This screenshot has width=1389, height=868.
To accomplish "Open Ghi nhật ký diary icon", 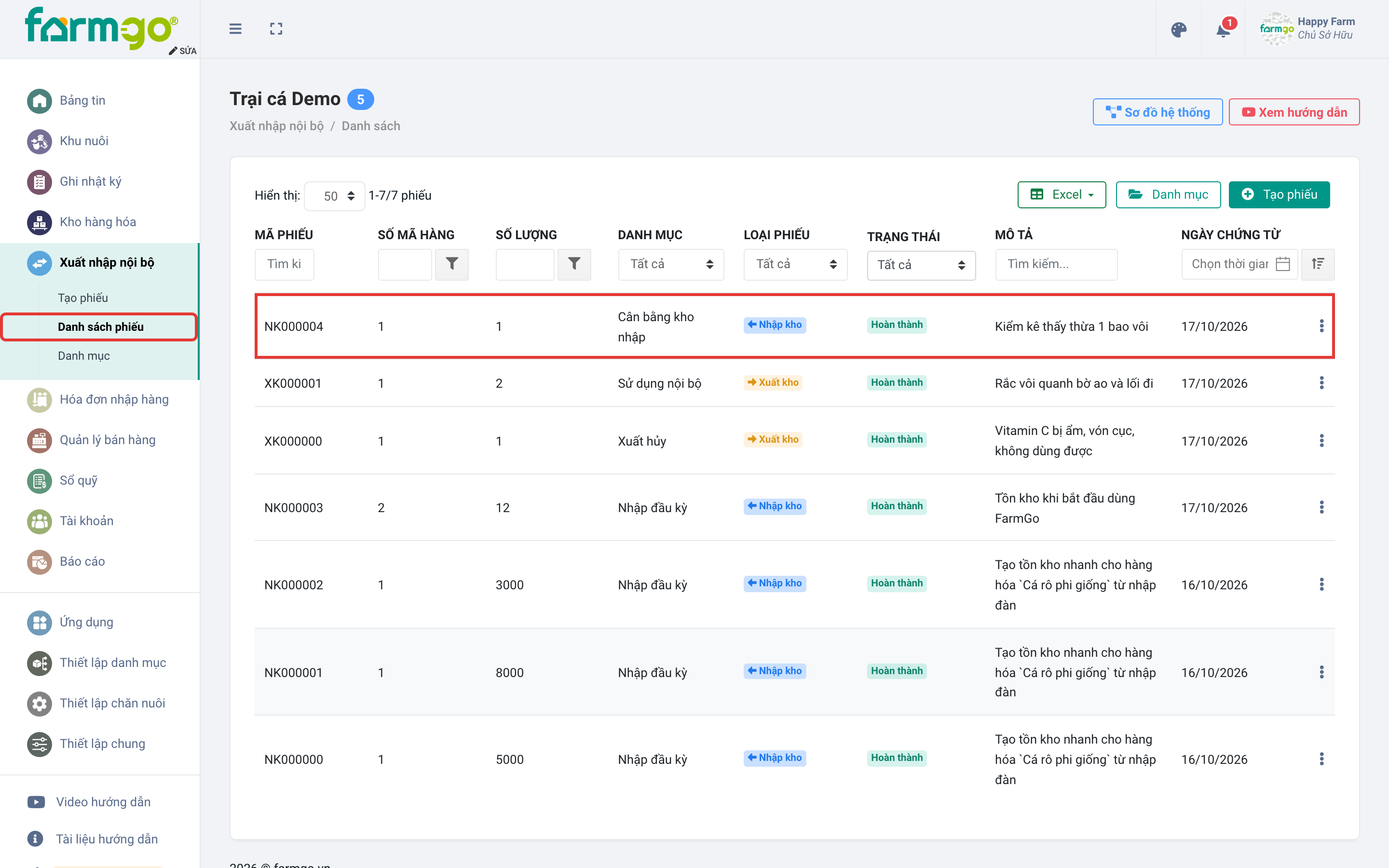I will [x=40, y=181].
